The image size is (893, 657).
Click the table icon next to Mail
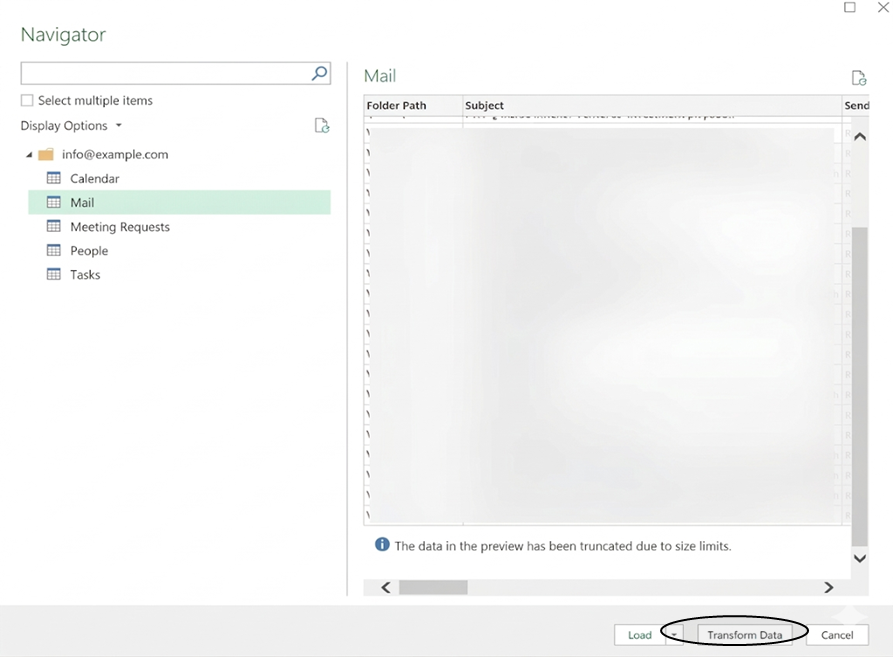(54, 202)
